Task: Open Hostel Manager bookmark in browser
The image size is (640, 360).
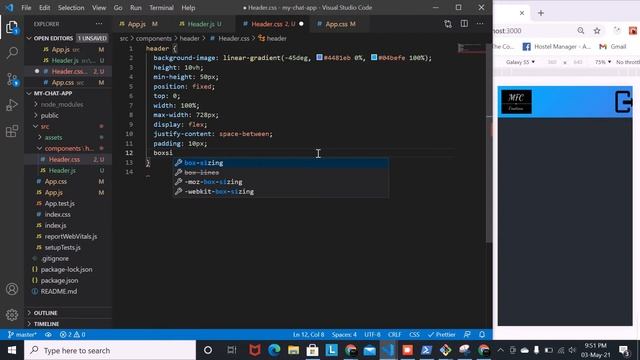Action: (x=557, y=47)
